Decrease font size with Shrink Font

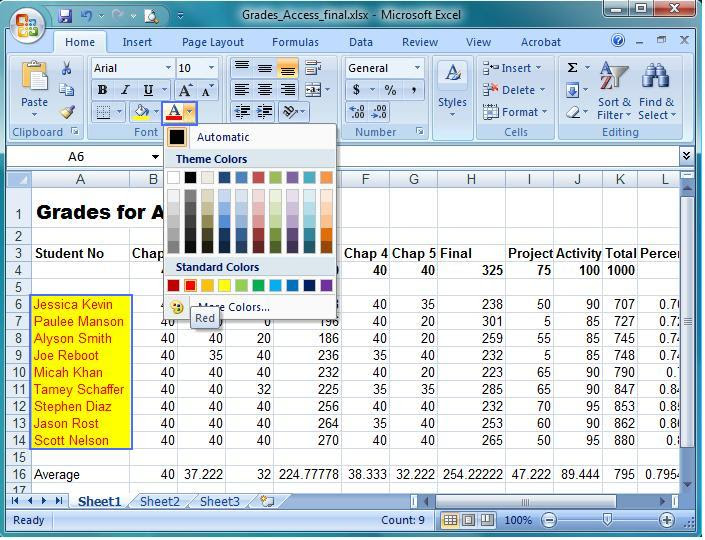207,90
